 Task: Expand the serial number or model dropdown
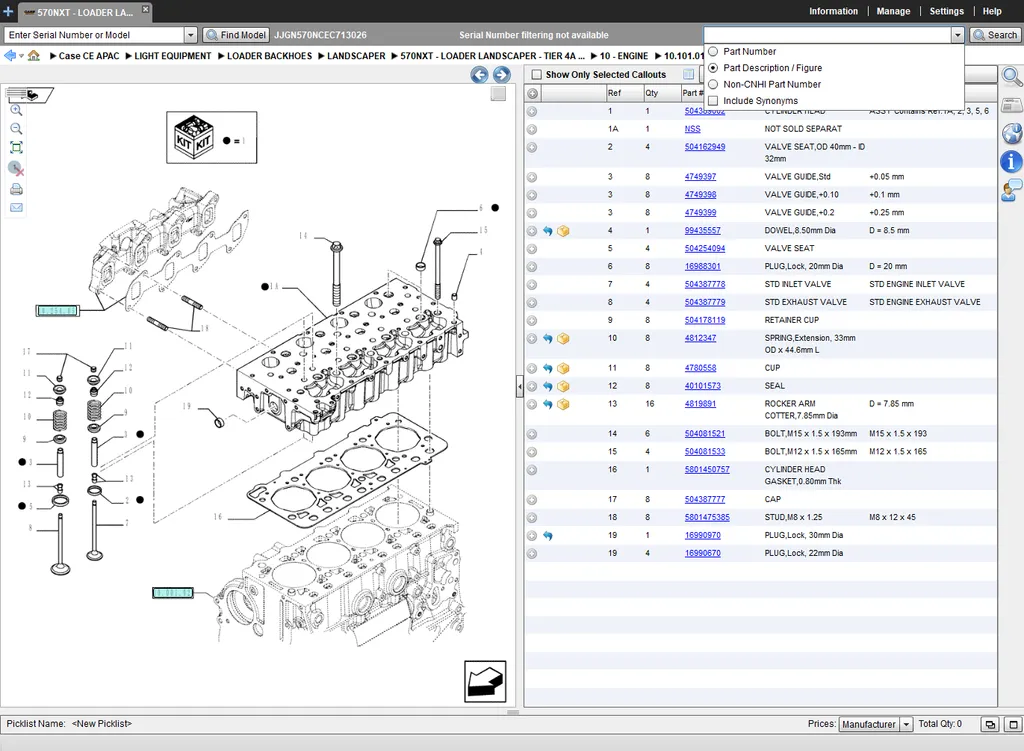tap(191, 35)
